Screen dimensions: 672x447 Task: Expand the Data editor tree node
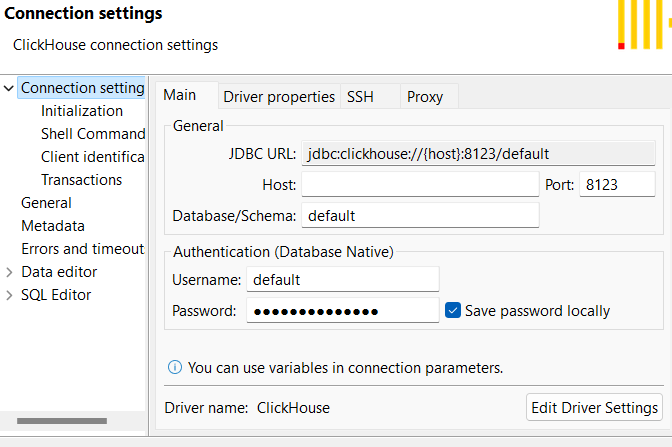point(9,272)
